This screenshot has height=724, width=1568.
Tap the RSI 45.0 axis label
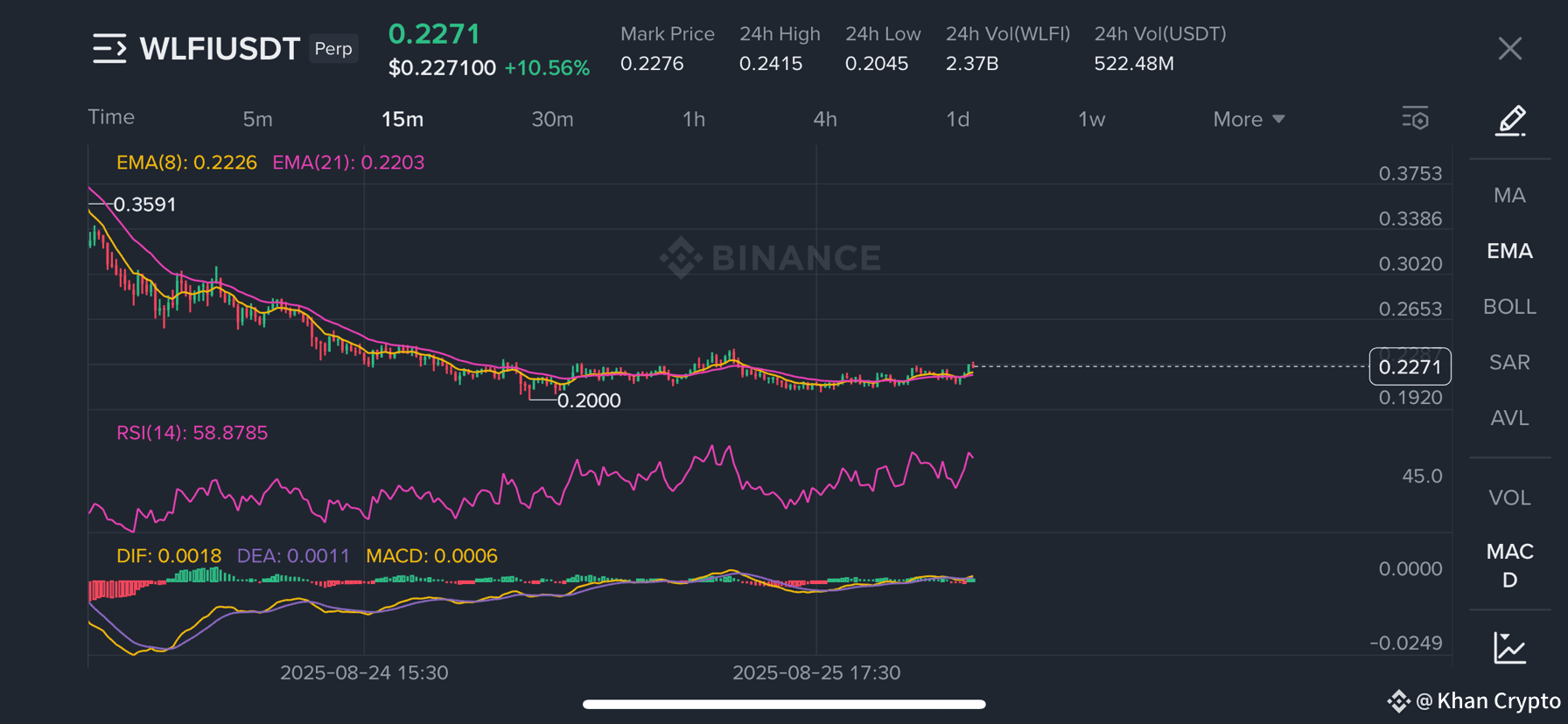(x=1422, y=477)
